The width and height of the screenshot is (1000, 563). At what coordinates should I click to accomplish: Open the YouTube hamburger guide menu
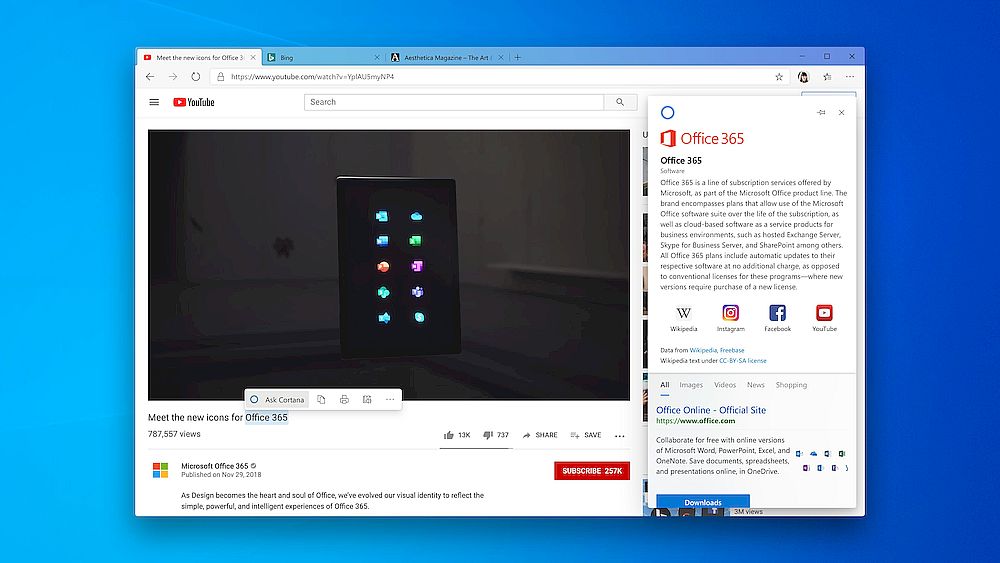tap(154, 102)
